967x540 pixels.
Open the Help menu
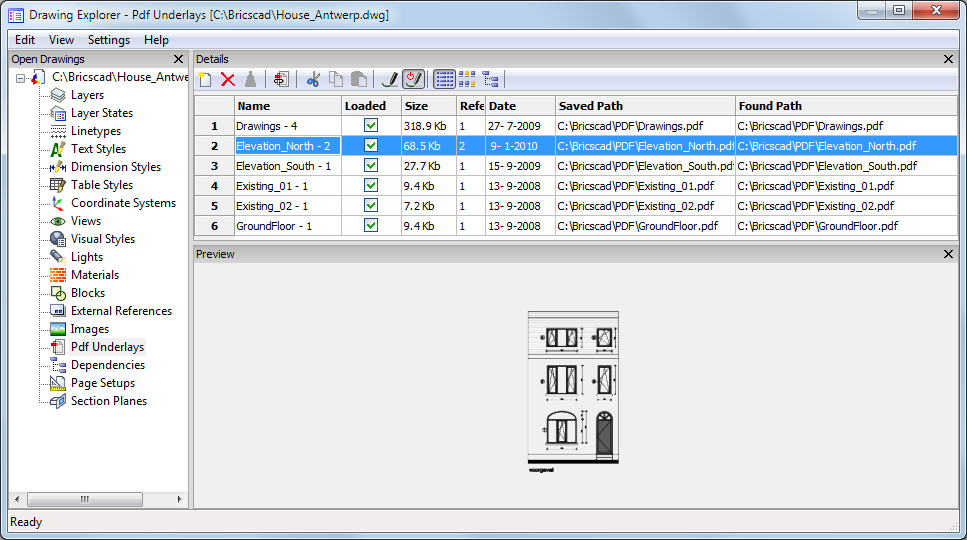(156, 39)
